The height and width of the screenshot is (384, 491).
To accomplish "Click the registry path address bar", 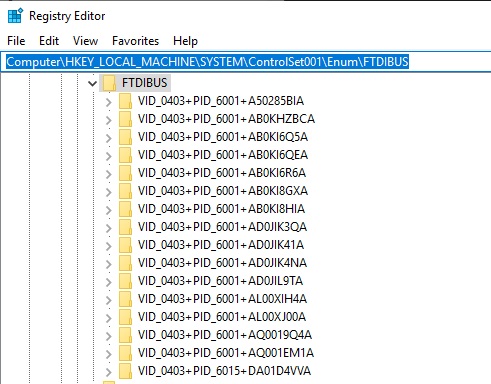I will click(246, 62).
